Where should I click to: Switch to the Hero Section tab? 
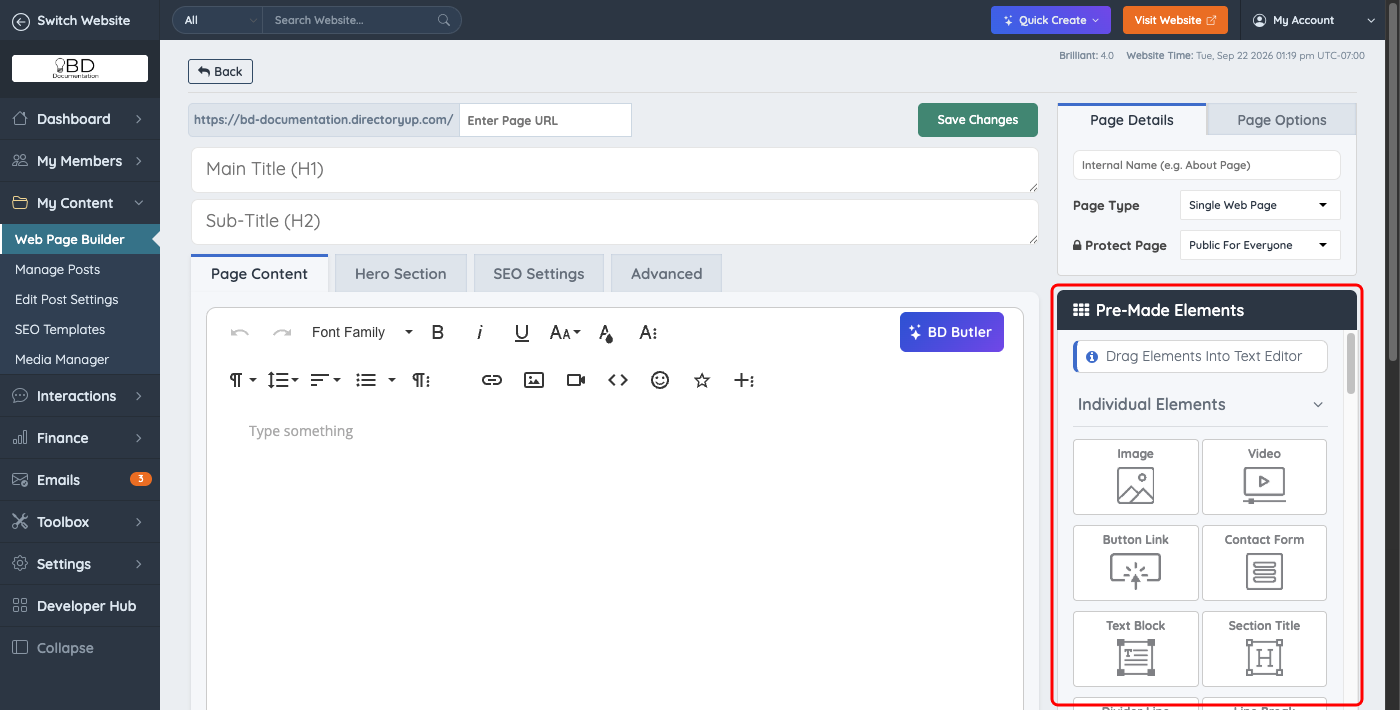(x=400, y=273)
